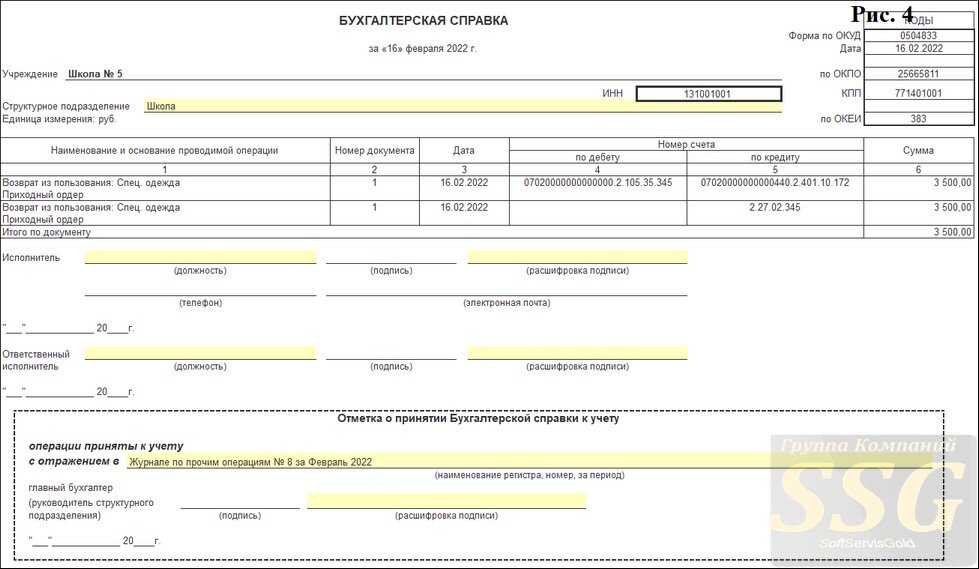Screen dimensions: 979x569
Task: Click the Ответственный исполнитель расшифровка подписи field
Action: (578, 353)
